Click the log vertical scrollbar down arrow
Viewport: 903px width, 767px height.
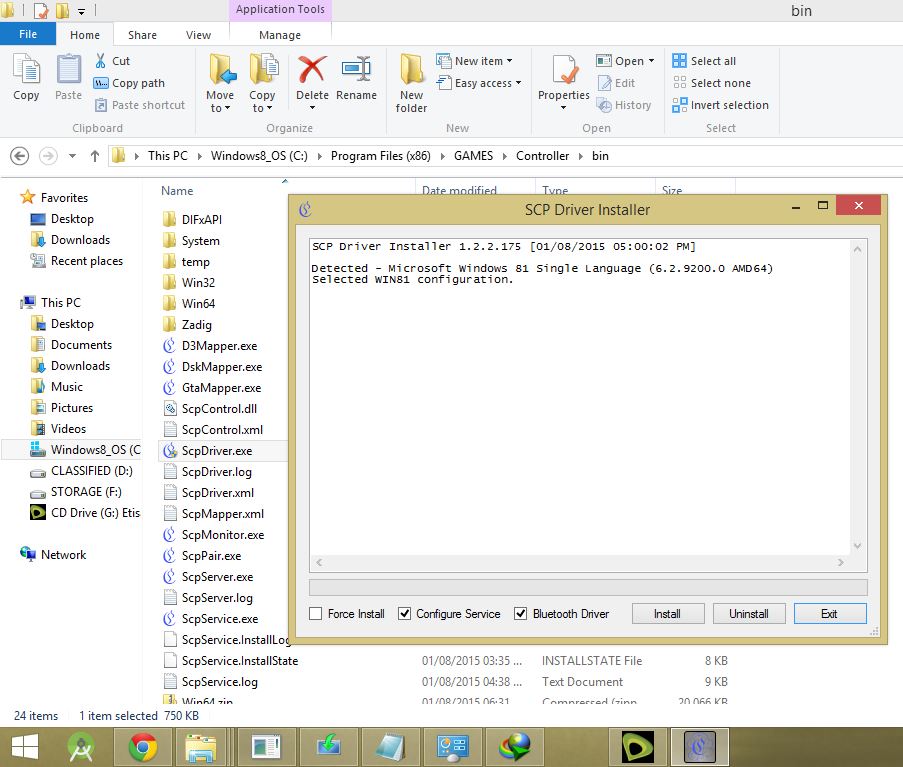(857, 545)
